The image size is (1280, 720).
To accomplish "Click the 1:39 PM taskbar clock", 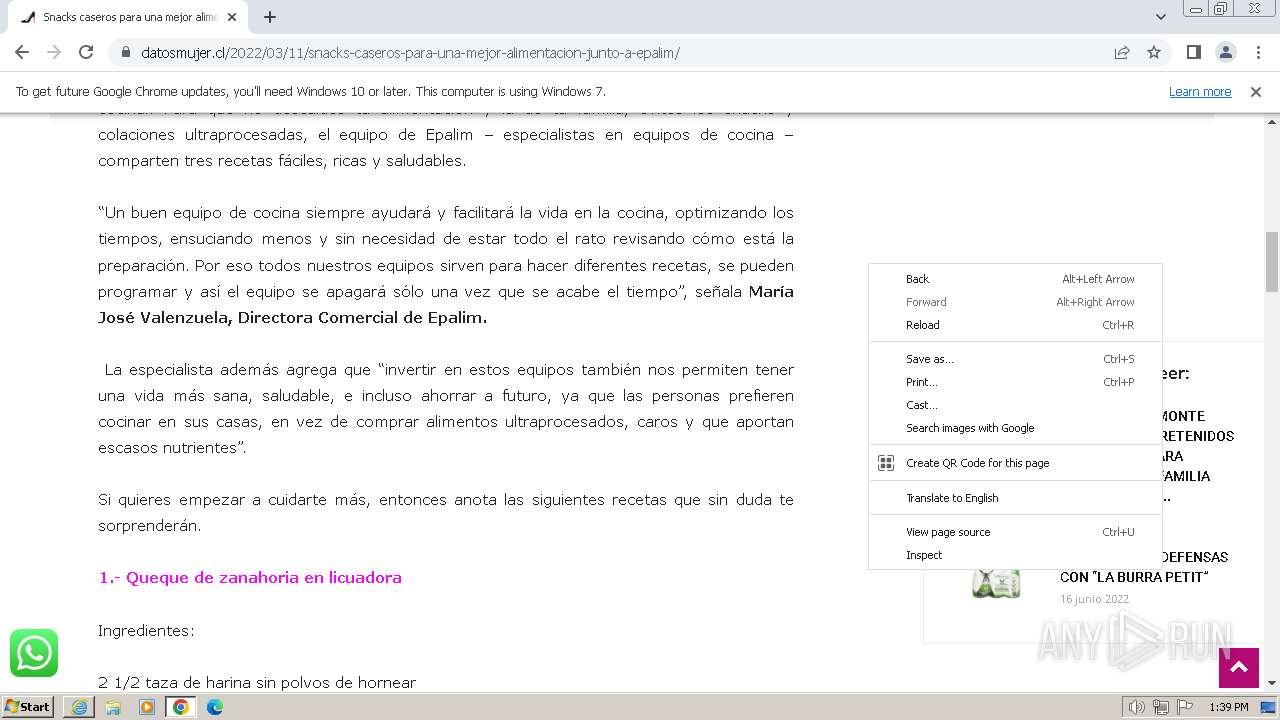I will coord(1228,707).
